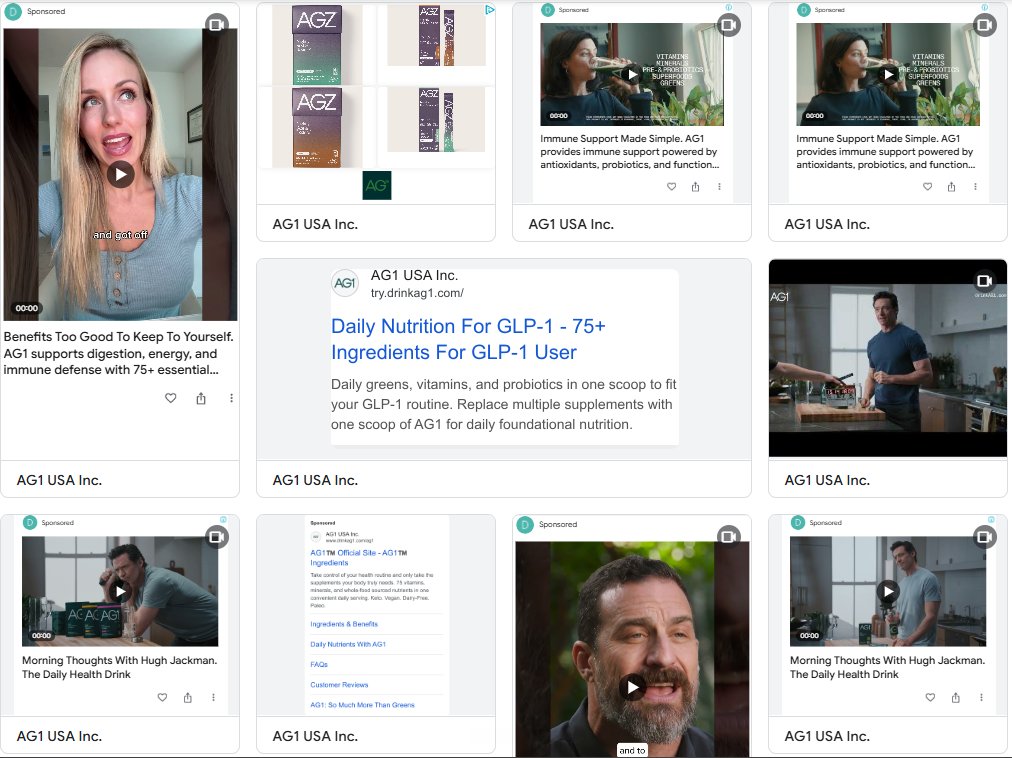This screenshot has width=1012, height=758.
Task: Play the bearded man video ad
Action: [x=632, y=687]
